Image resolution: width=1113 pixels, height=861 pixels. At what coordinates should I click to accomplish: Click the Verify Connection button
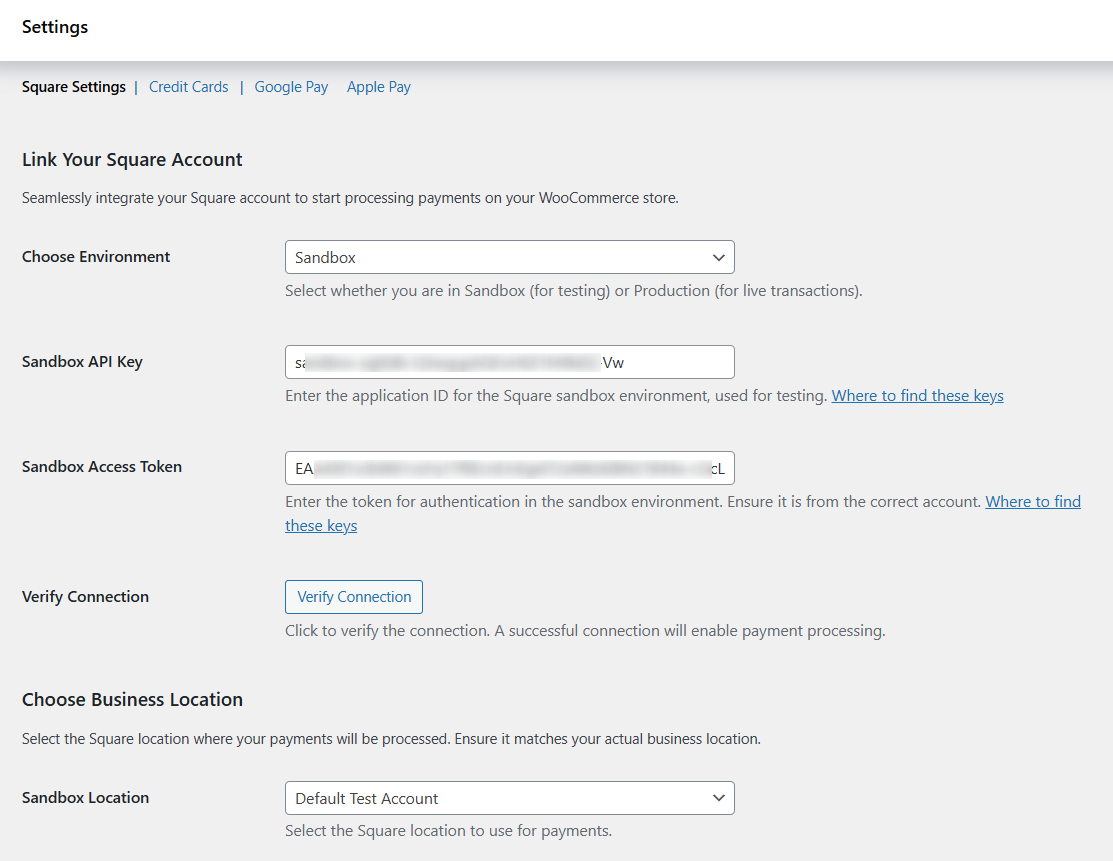click(x=354, y=597)
